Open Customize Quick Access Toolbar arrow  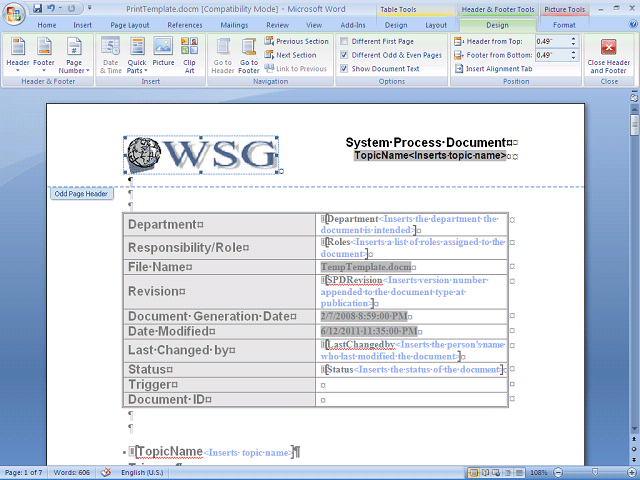point(89,8)
